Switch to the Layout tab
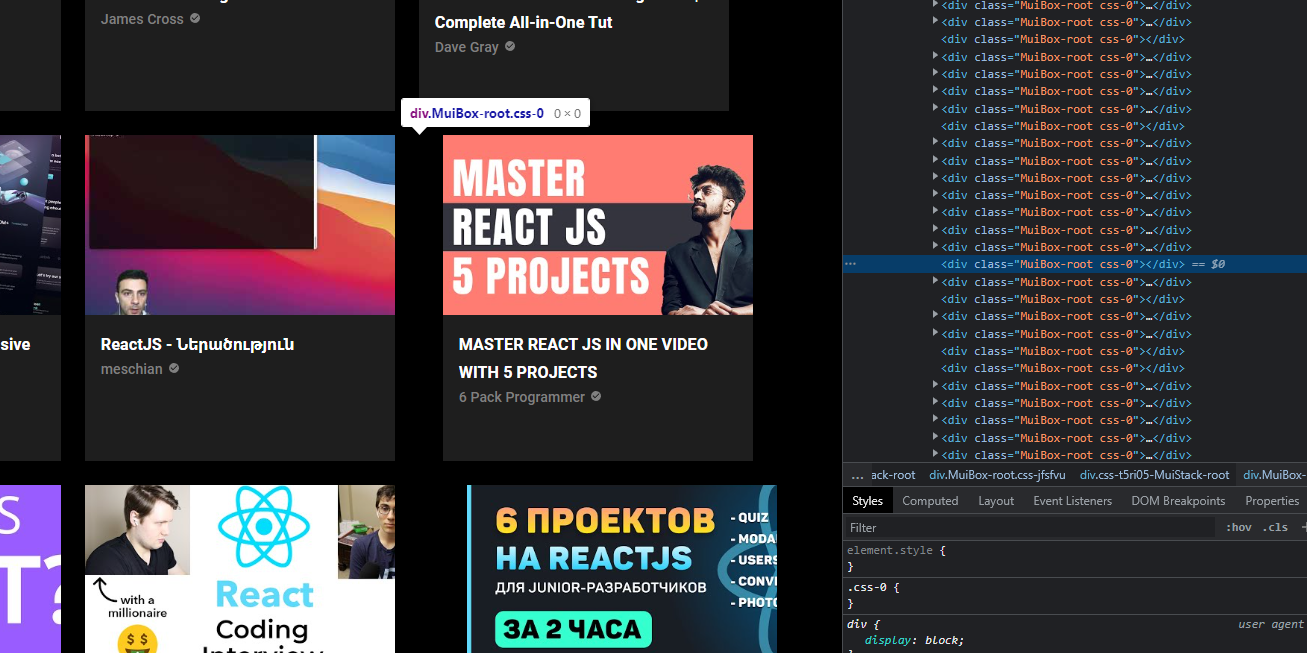 pyautogui.click(x=996, y=500)
